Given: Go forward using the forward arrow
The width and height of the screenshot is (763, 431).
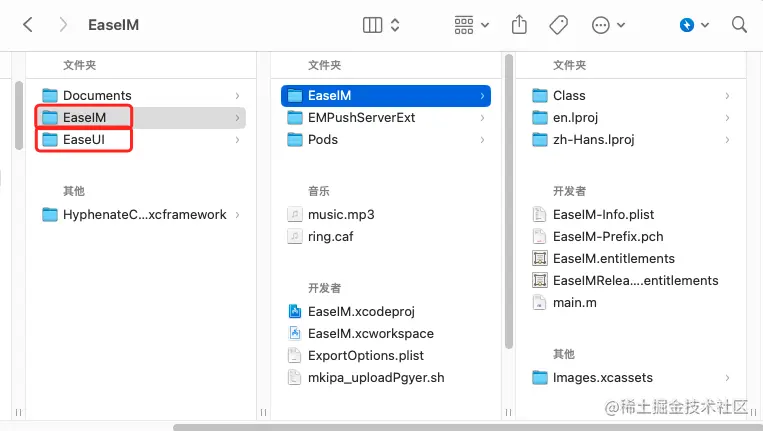Looking at the screenshot, I should 63,25.
